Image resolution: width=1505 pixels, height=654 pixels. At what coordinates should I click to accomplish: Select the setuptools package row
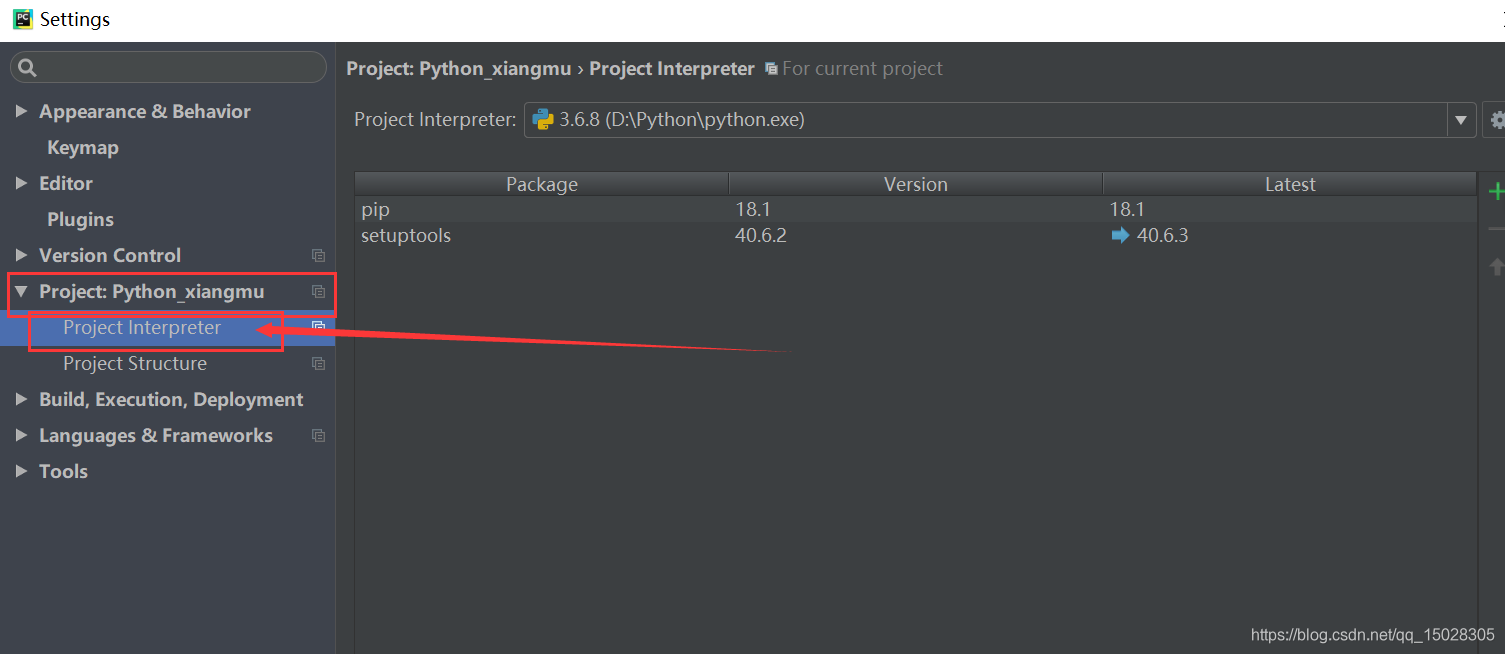915,236
